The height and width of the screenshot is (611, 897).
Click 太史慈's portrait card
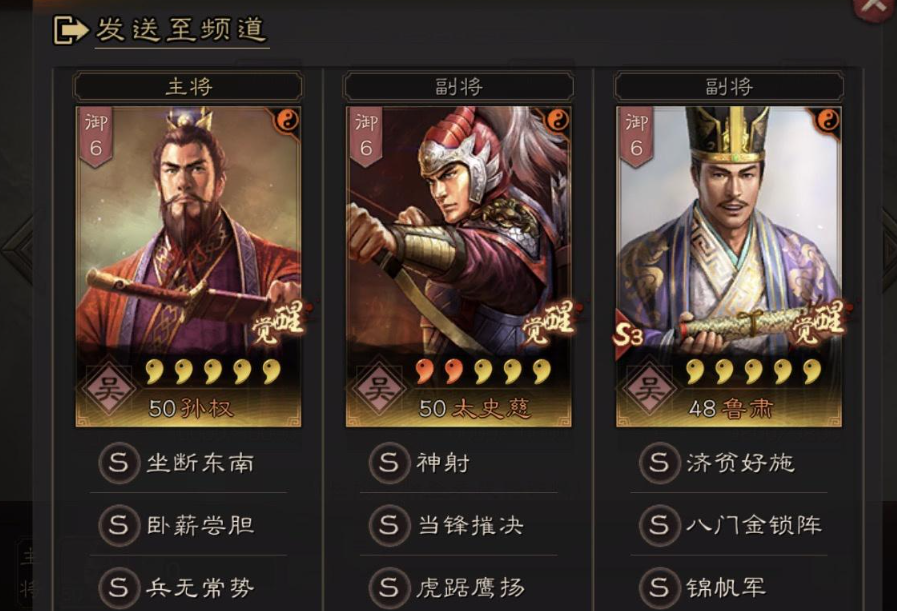coord(458,267)
